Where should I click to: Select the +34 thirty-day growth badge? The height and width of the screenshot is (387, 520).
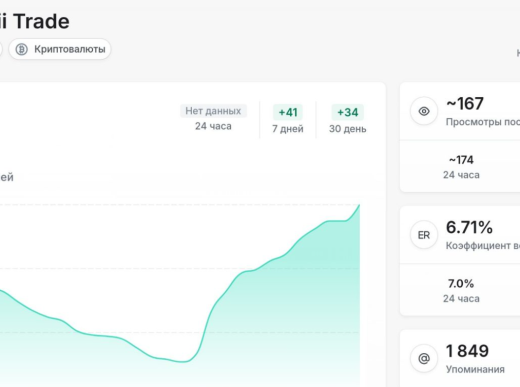348,112
